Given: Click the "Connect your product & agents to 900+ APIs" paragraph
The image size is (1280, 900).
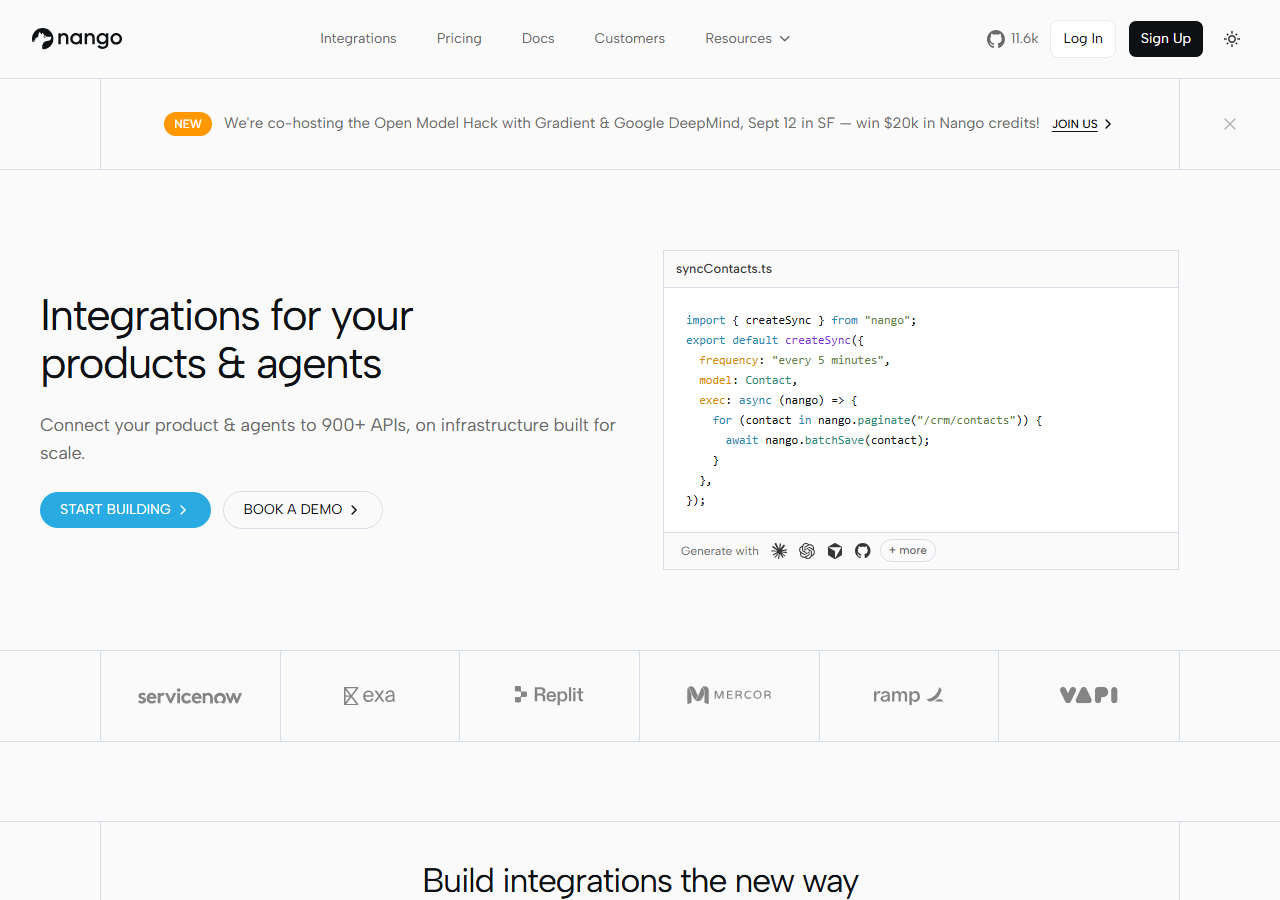Looking at the screenshot, I should [328, 439].
